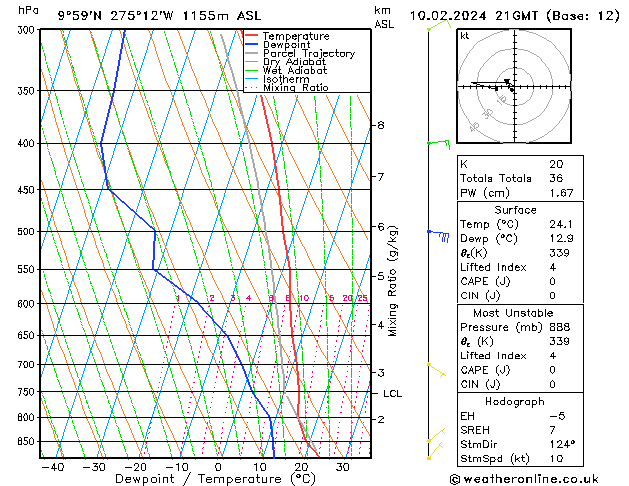
Task: Click the Most Unstable section header
Action: 515,312
